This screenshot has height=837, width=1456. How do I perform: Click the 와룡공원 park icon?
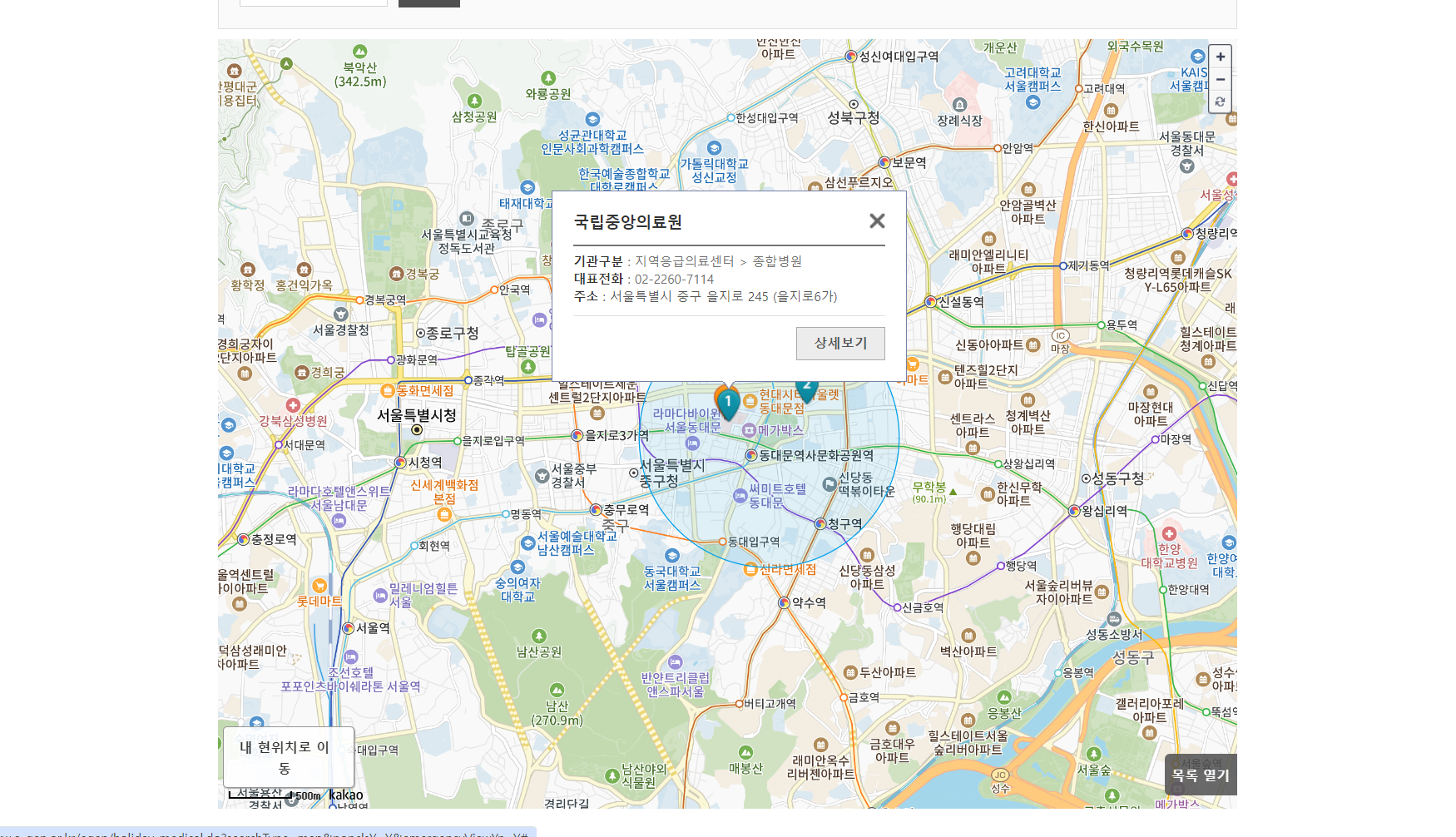click(548, 78)
